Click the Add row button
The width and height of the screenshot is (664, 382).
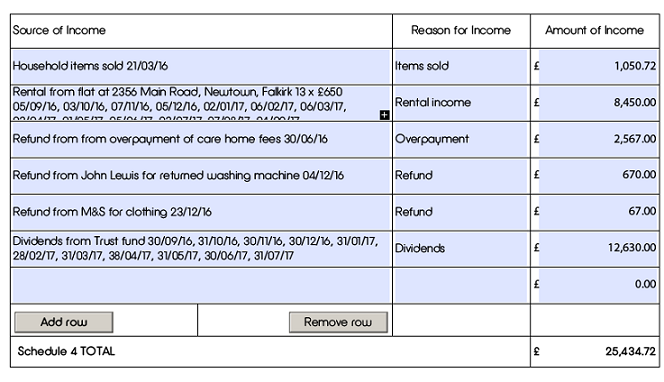click(x=64, y=322)
